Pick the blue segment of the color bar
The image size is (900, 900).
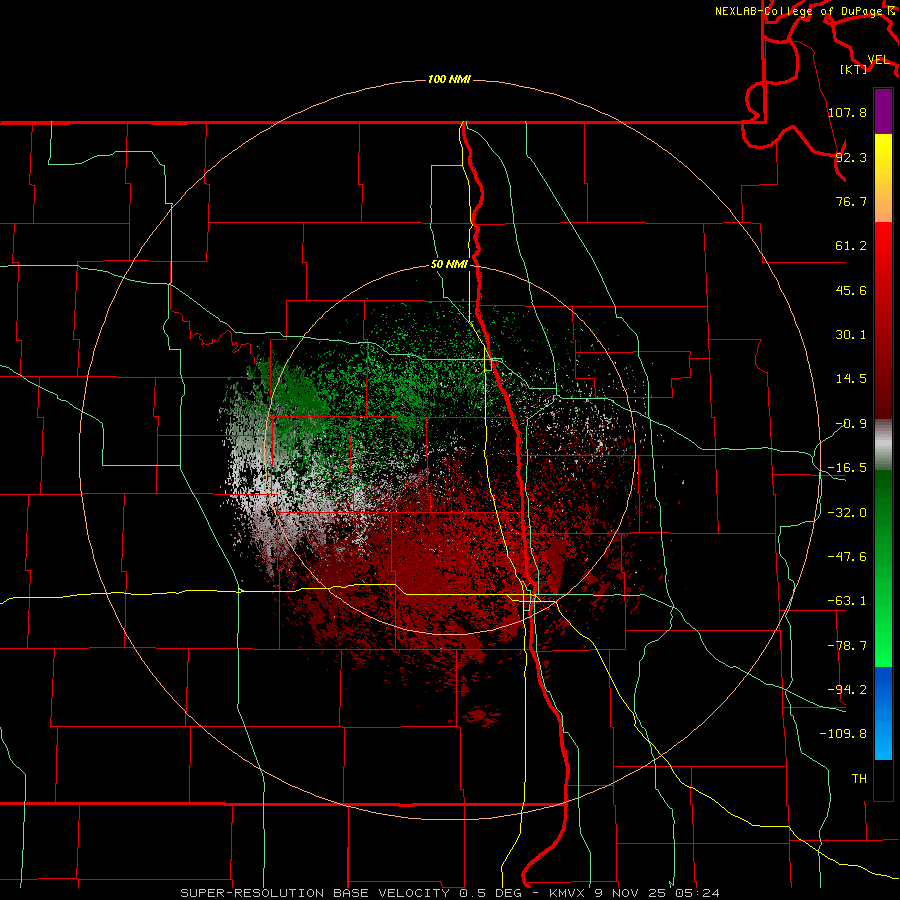pyautogui.click(x=883, y=713)
